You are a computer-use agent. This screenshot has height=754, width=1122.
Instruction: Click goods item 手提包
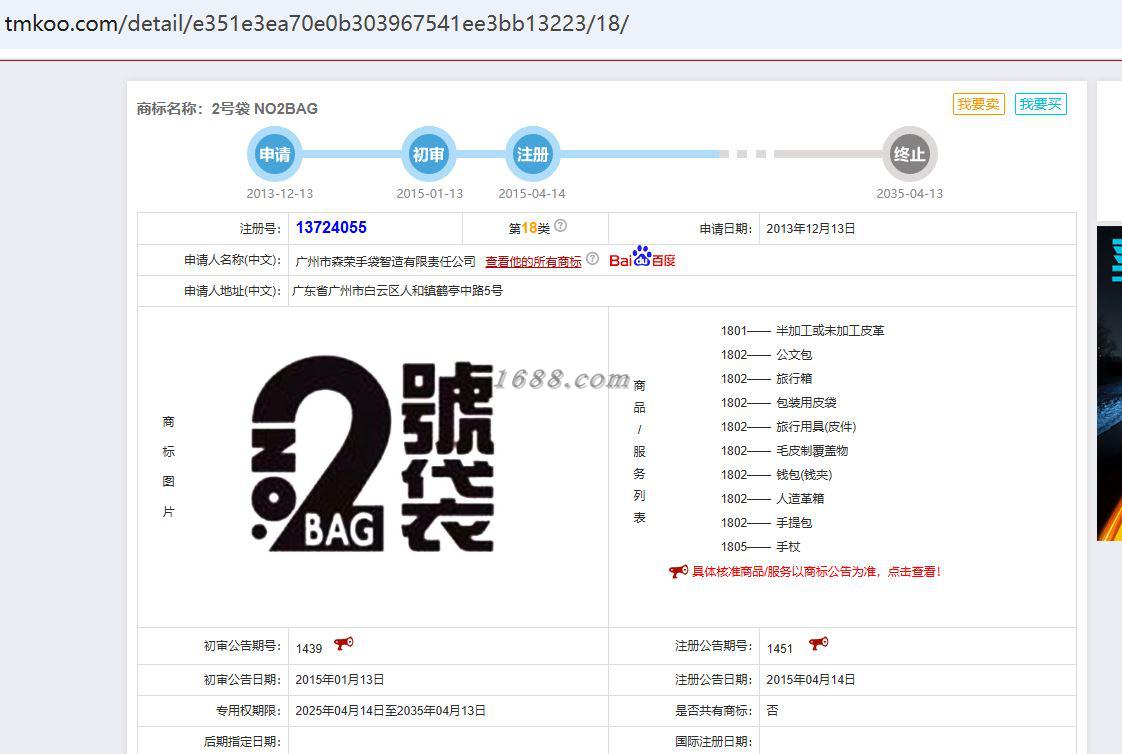794,523
